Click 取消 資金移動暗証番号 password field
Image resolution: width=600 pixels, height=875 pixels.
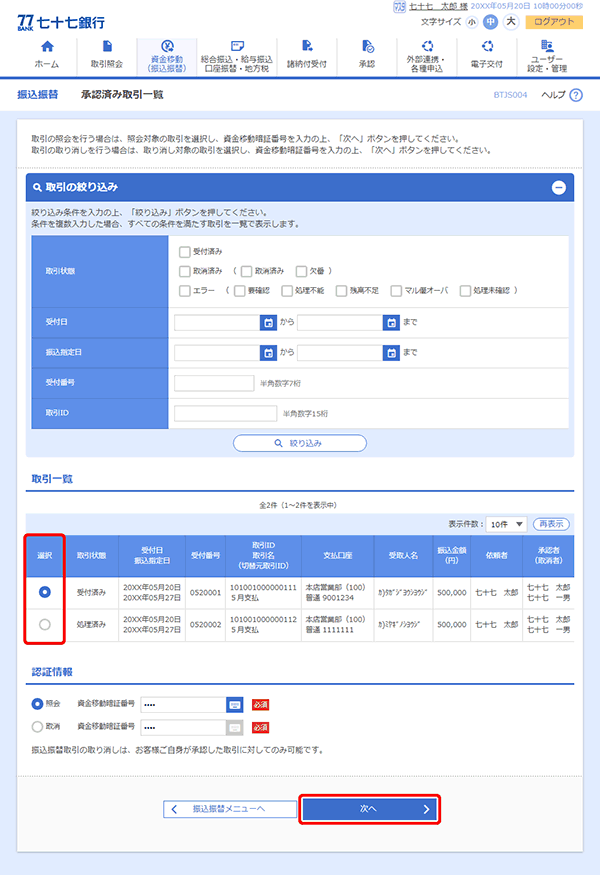click(x=184, y=728)
